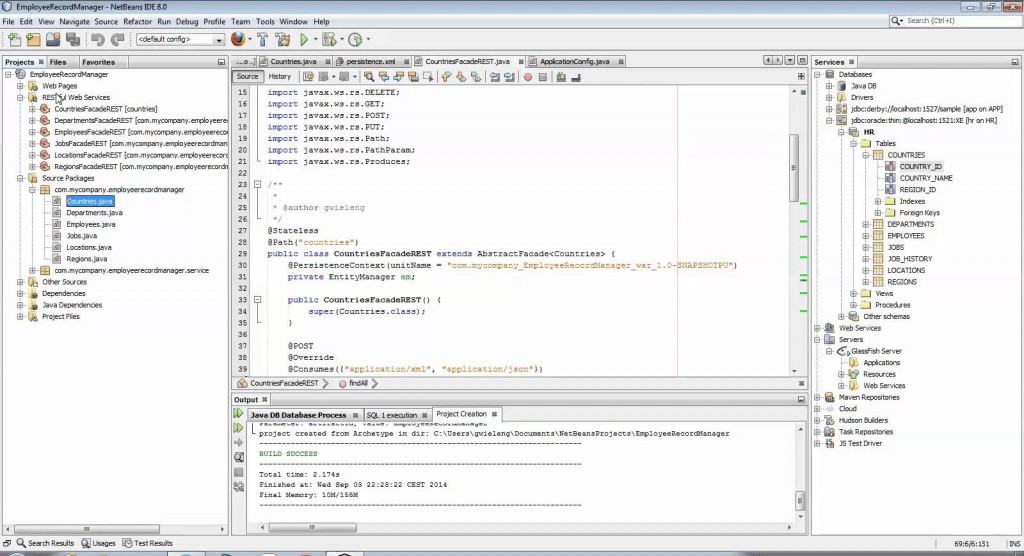Open project in Firefox browser icon
The height and width of the screenshot is (556, 1024).
(238, 40)
